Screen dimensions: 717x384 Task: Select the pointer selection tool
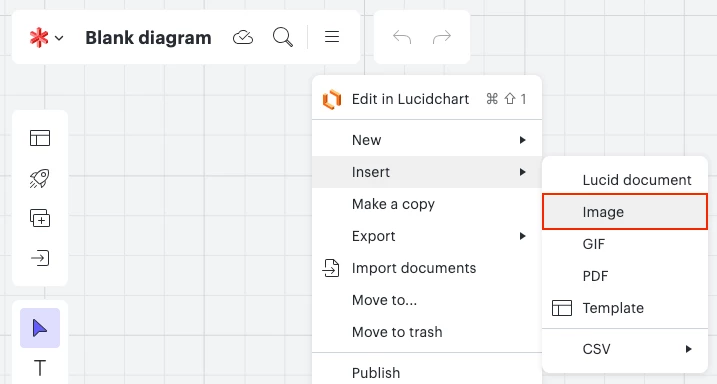(x=40, y=328)
